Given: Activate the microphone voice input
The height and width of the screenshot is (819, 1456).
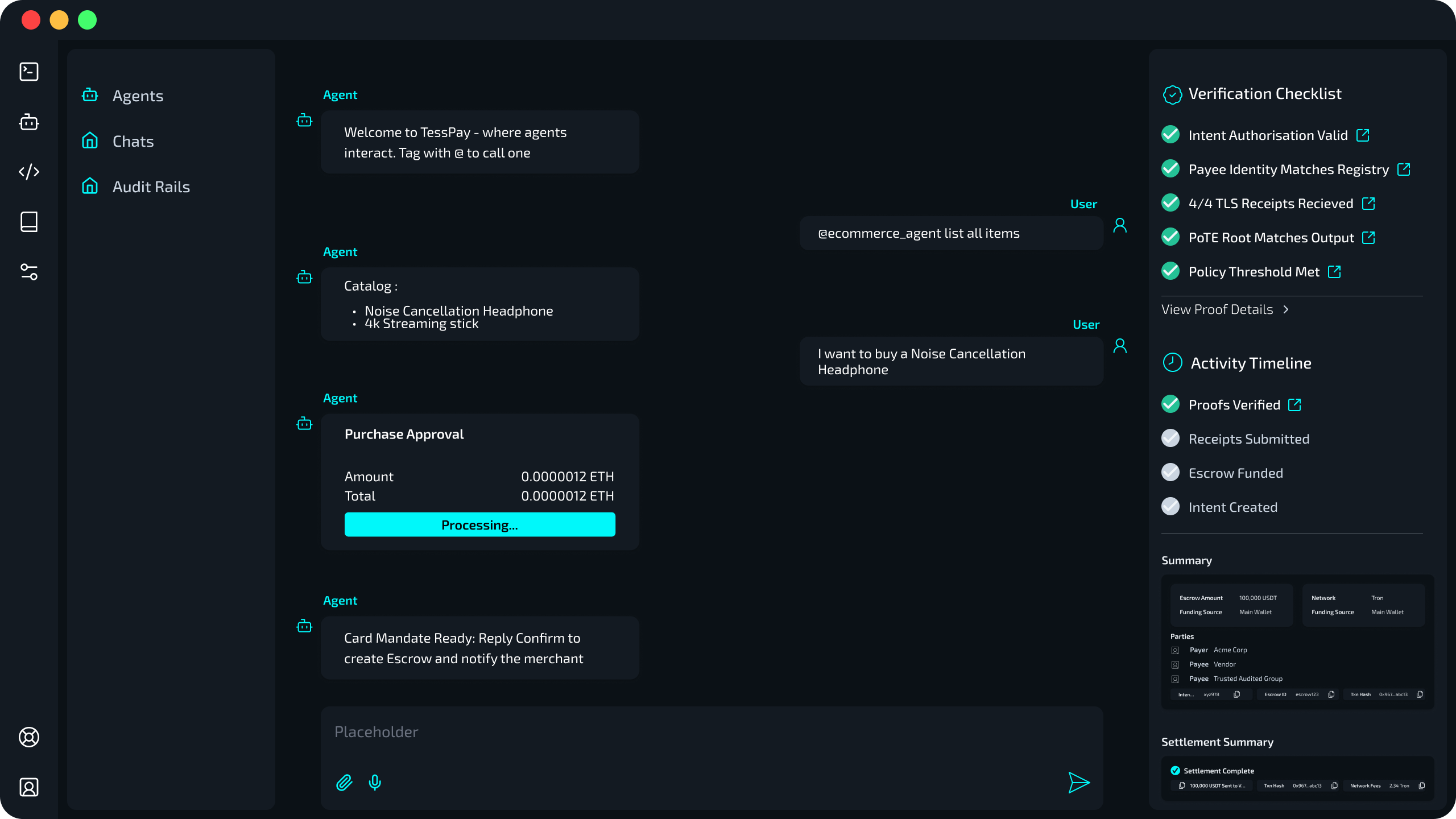Looking at the screenshot, I should click(375, 783).
